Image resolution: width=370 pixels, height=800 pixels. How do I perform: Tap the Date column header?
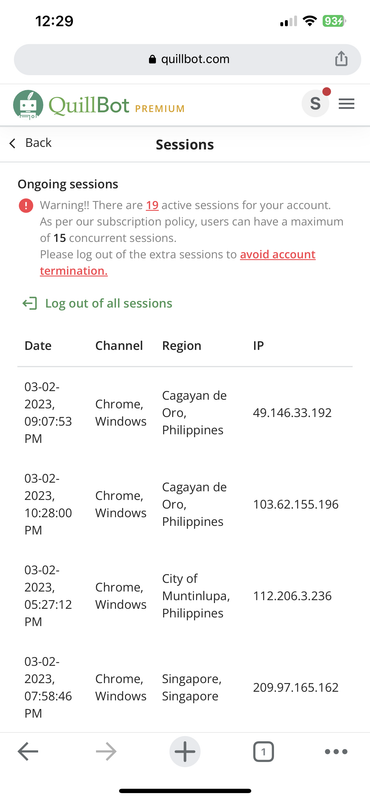coord(38,346)
